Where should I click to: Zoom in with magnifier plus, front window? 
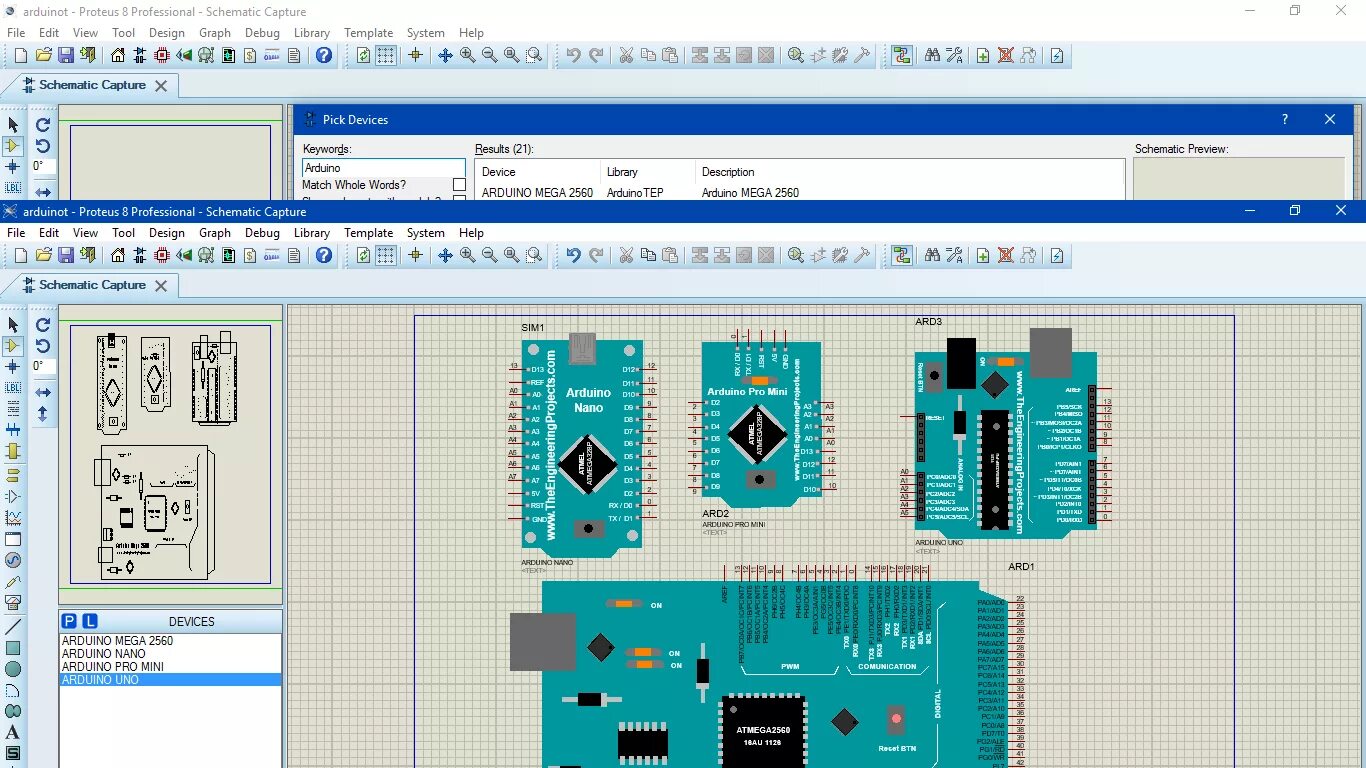pyautogui.click(x=467, y=256)
